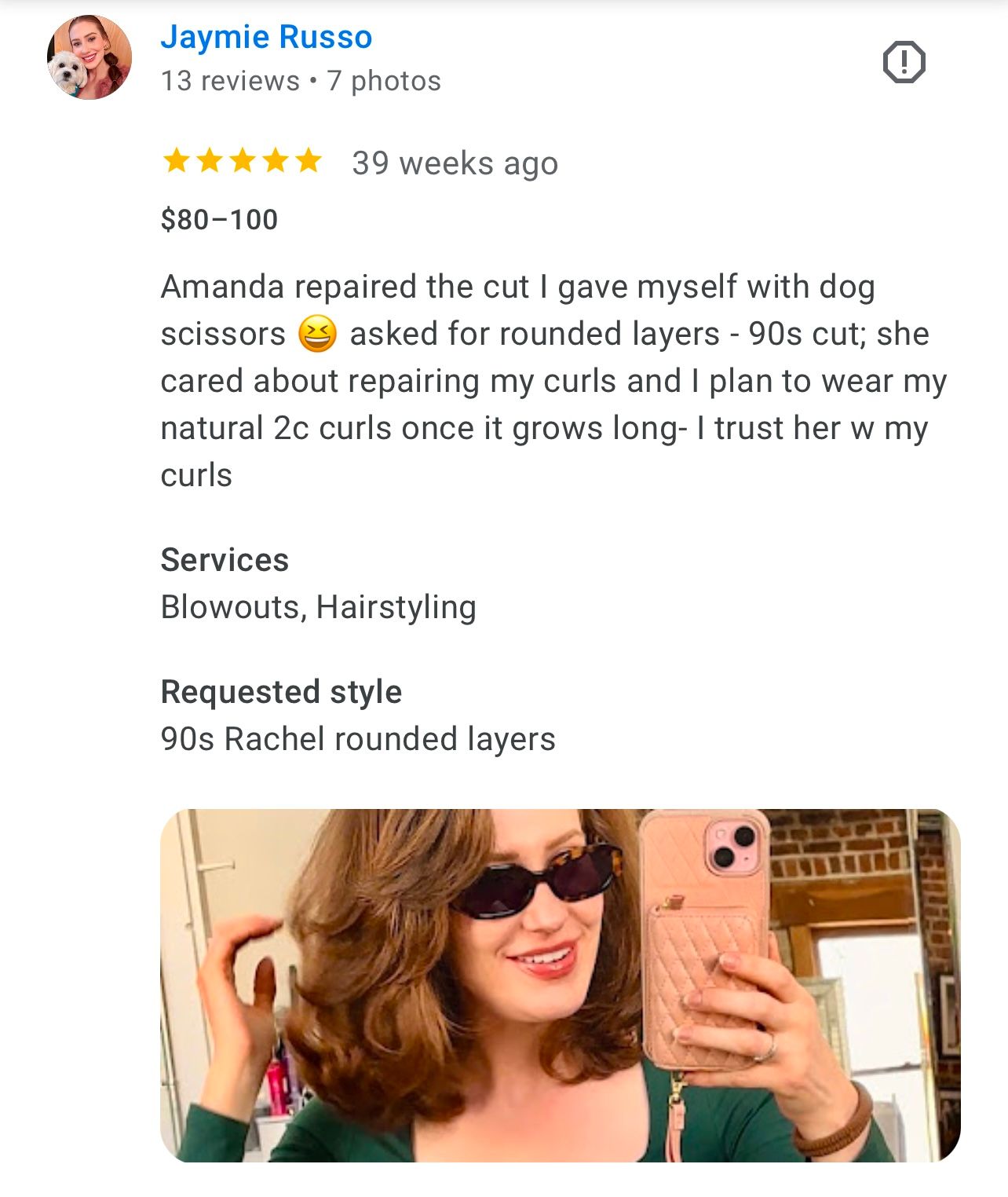Click the 13 reviews count text

click(230, 81)
